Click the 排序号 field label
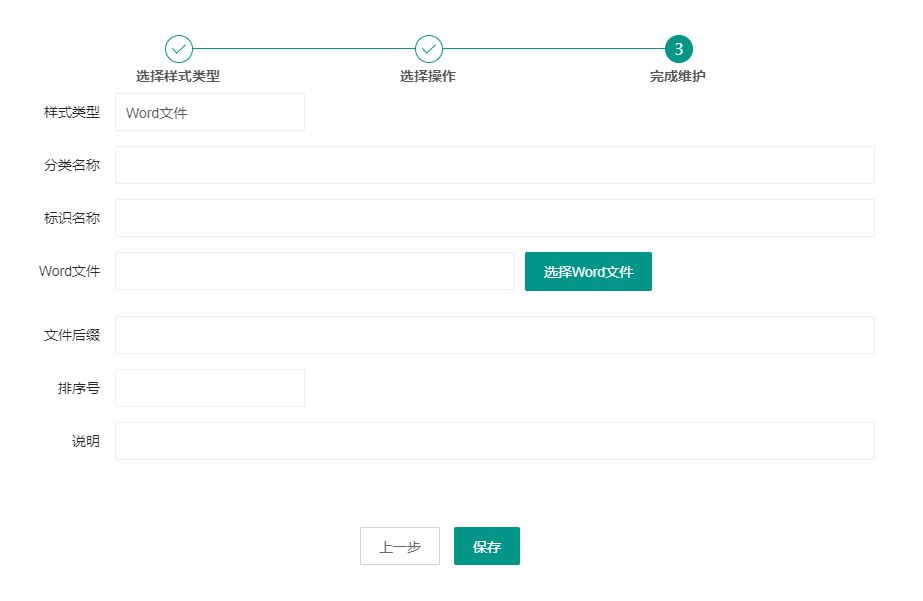 [x=79, y=389]
